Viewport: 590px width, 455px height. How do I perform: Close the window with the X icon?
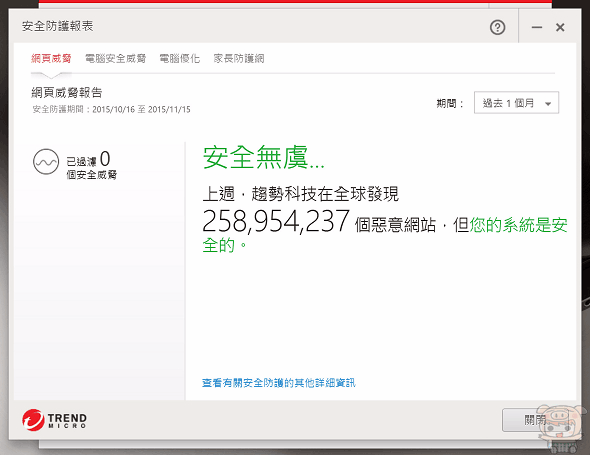click(560, 27)
